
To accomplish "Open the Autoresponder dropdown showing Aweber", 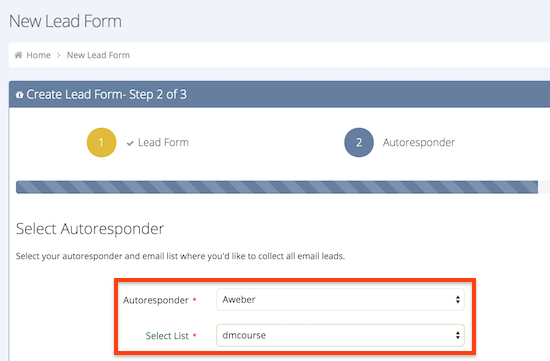I will pos(340,300).
